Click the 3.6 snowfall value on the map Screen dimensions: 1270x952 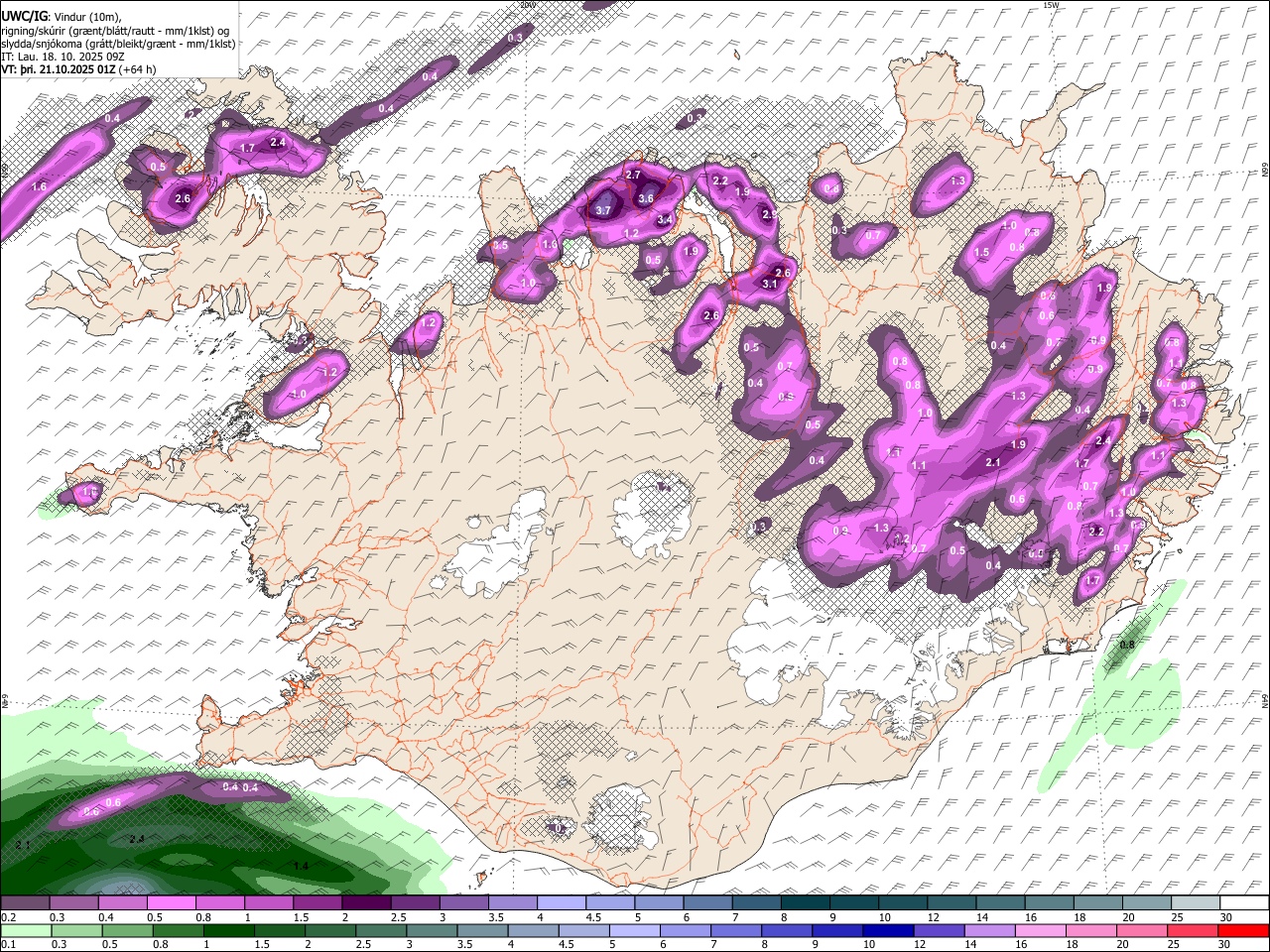(x=646, y=198)
